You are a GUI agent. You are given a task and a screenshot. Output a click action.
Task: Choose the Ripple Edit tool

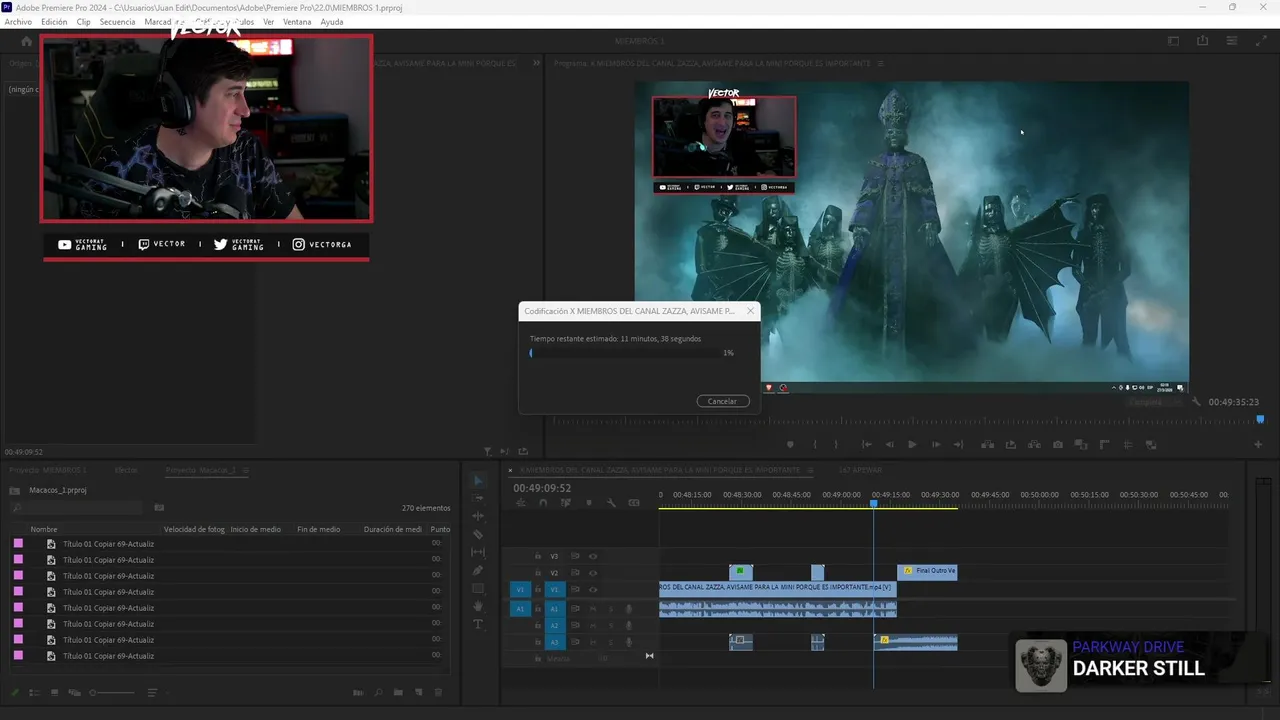(478, 516)
